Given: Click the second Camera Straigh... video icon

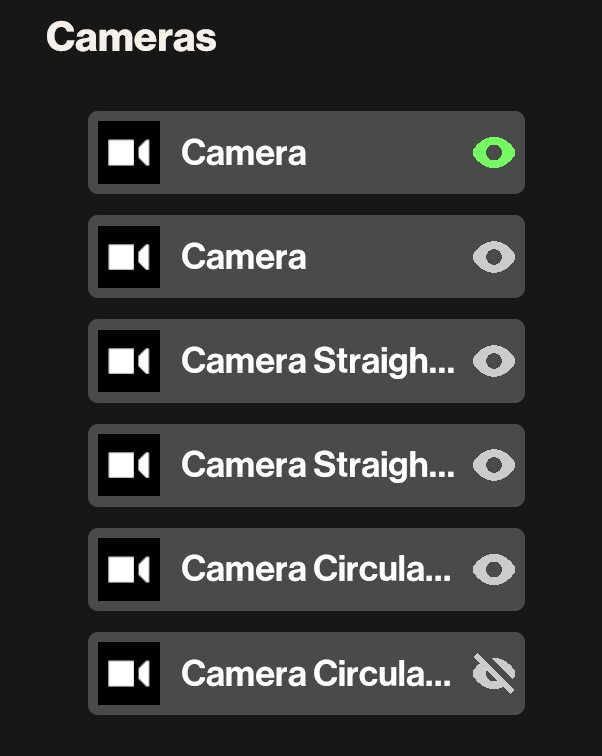Looking at the screenshot, I should (129, 465).
